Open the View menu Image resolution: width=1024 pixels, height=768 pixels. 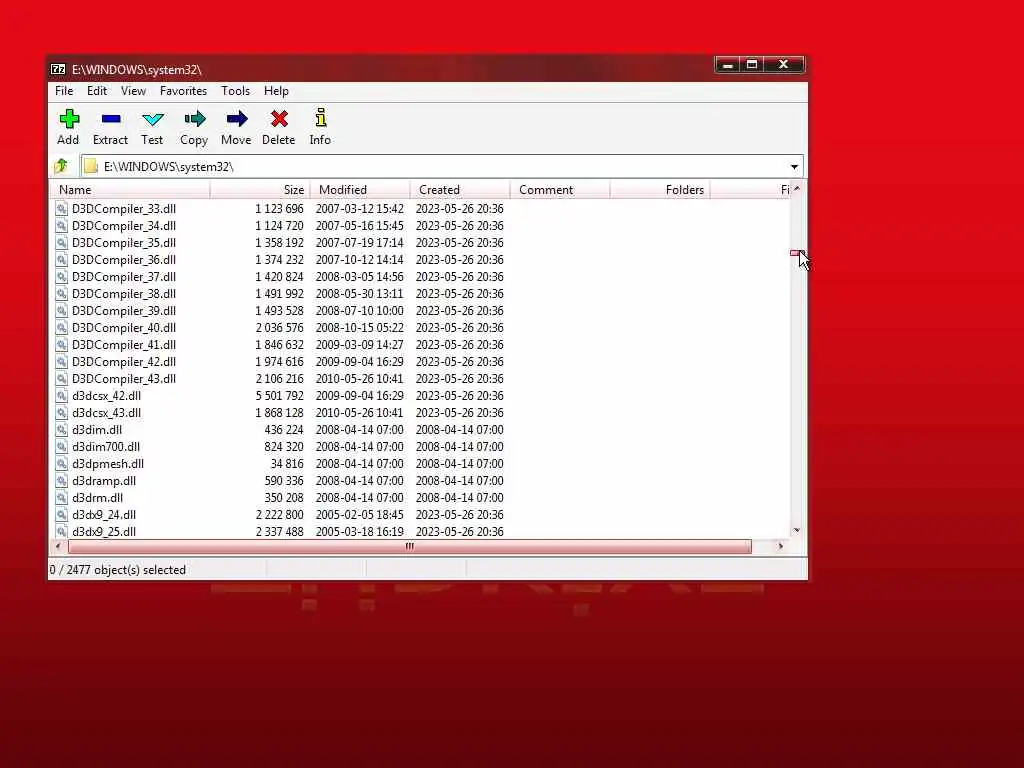133,91
